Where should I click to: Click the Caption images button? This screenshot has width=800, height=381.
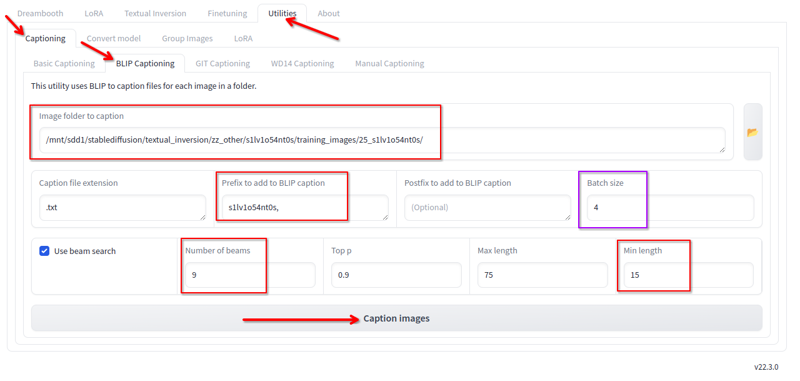396,318
